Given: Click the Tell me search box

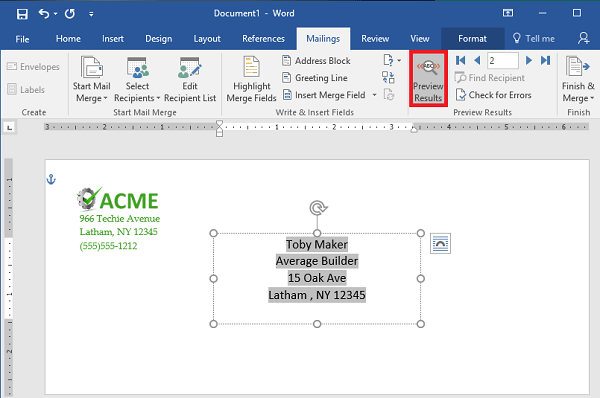Looking at the screenshot, I should [534, 39].
